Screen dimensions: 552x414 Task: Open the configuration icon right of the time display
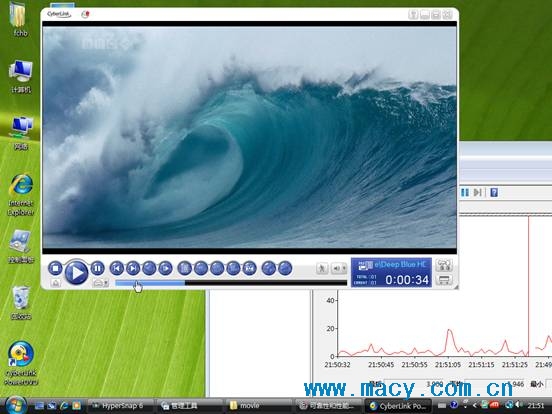tap(444, 265)
